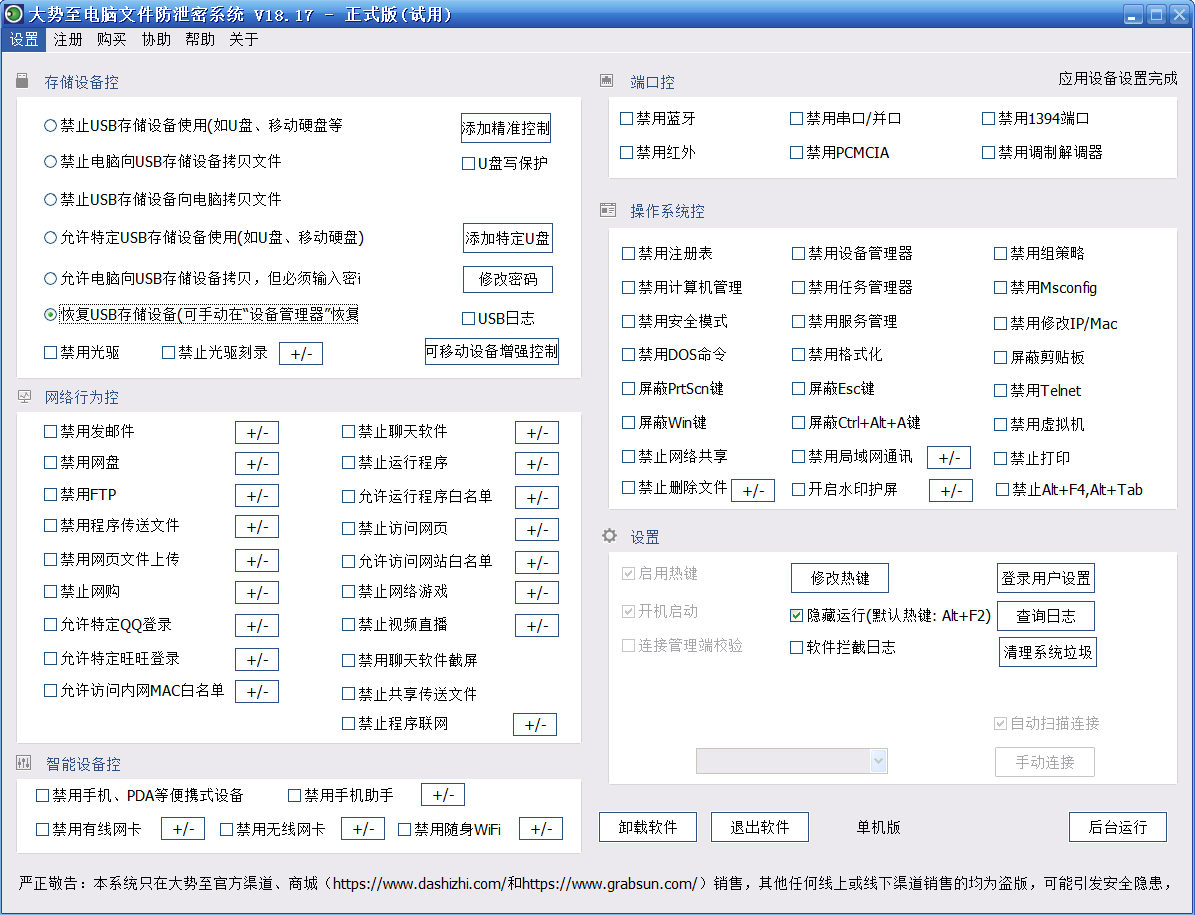
Task: Expand the +/- list for 禁止聊天软件
Action: 536,432
